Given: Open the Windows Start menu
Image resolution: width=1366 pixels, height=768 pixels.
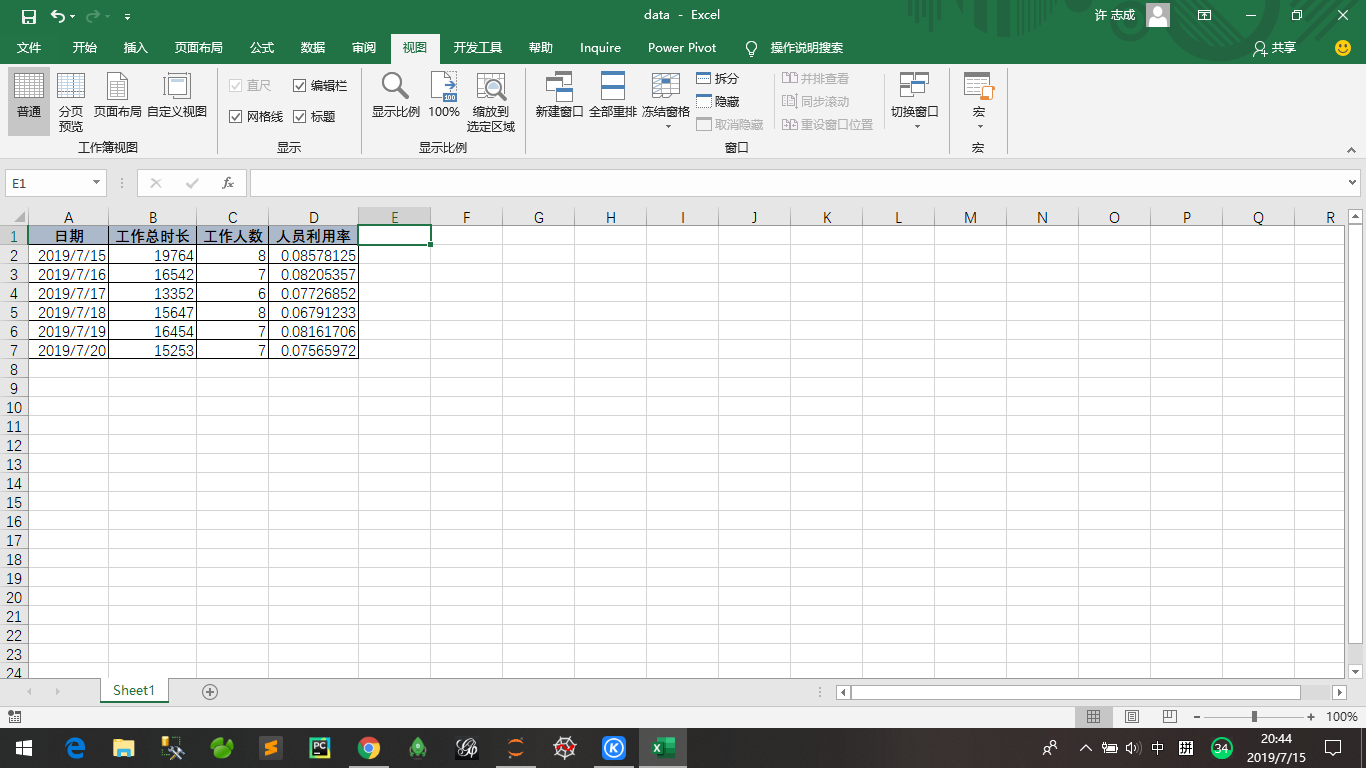Looking at the screenshot, I should 24,748.
